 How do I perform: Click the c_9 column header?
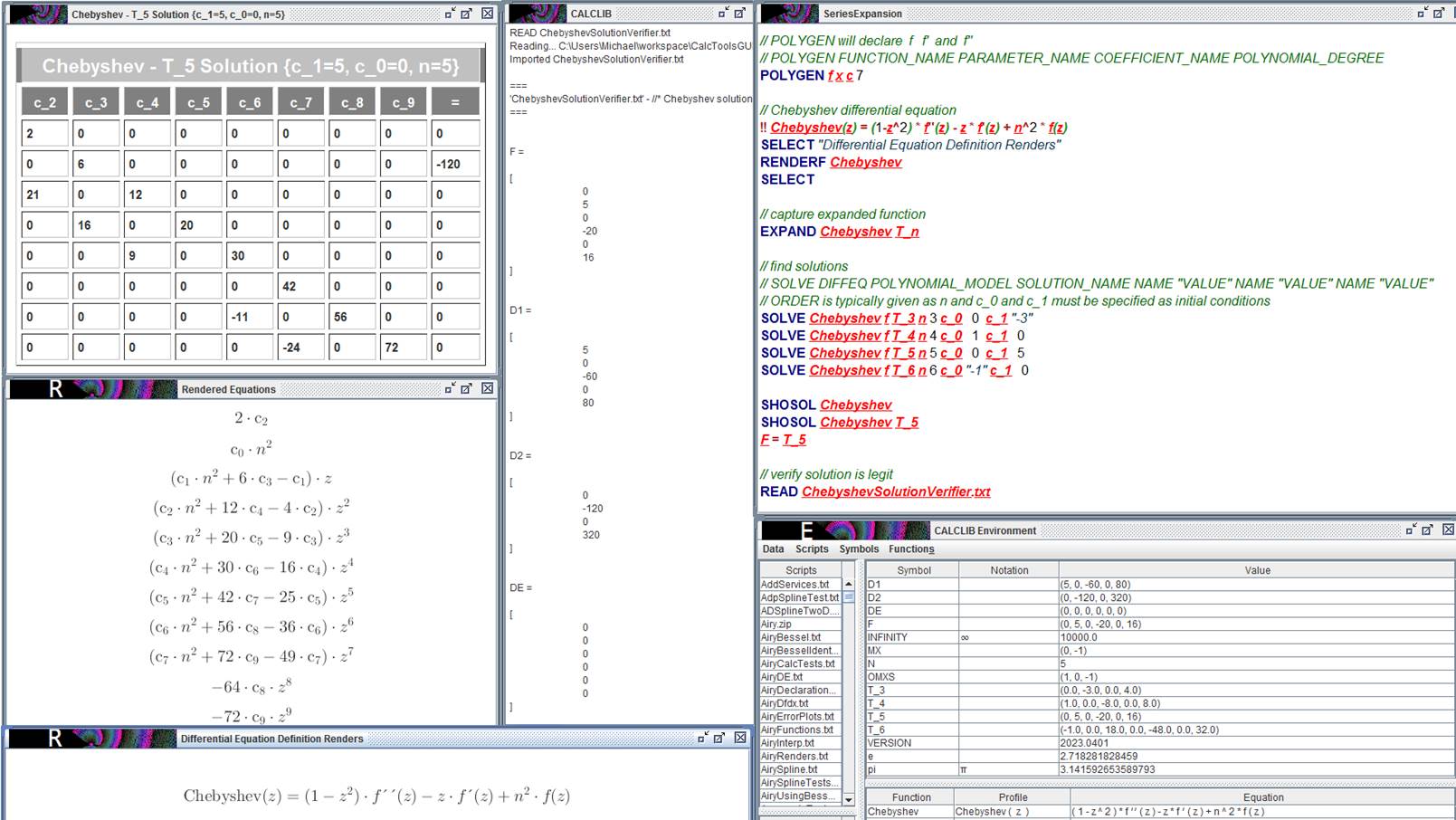(x=404, y=102)
